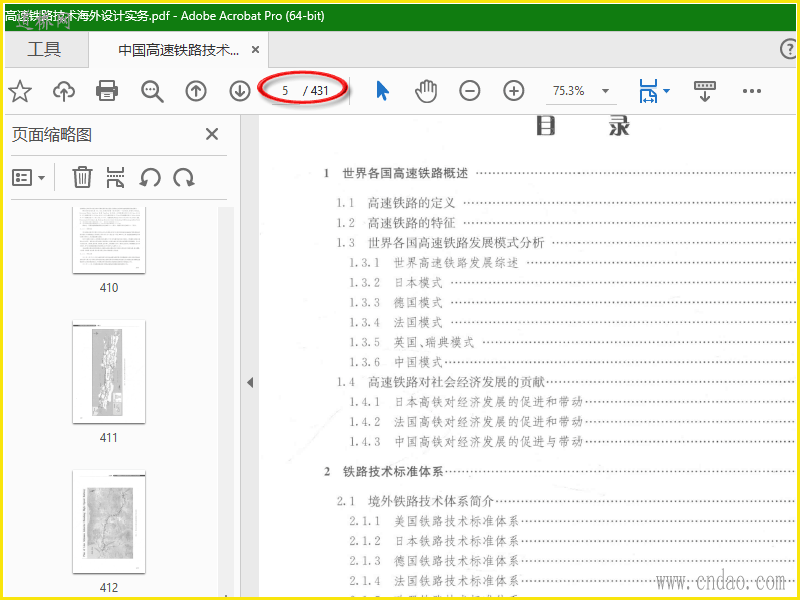The image size is (800, 600).
Task: Click the entry 1.3.3 德国模式
Action: (395, 303)
